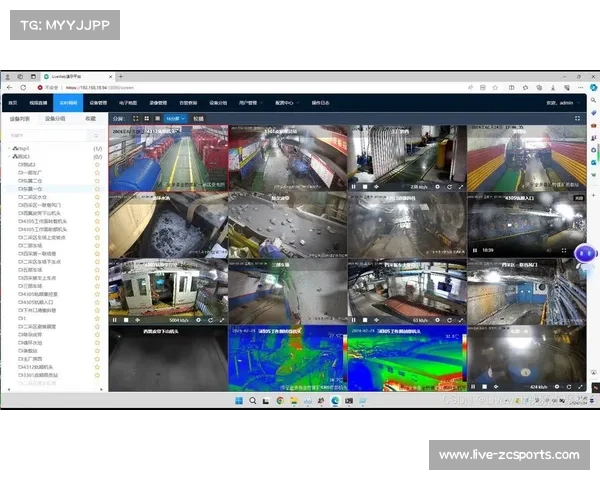Refresh the stream in the 238 kb/s tile

[x=449, y=187]
